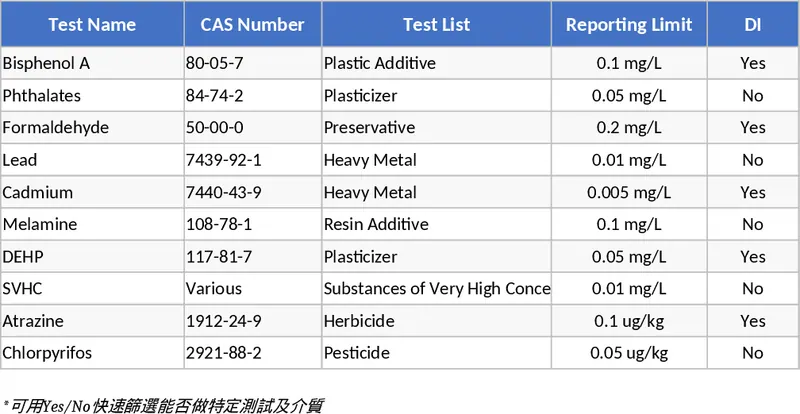Click the Yes/No footnote text below table
The height and width of the screenshot is (414, 800).
(x=163, y=404)
